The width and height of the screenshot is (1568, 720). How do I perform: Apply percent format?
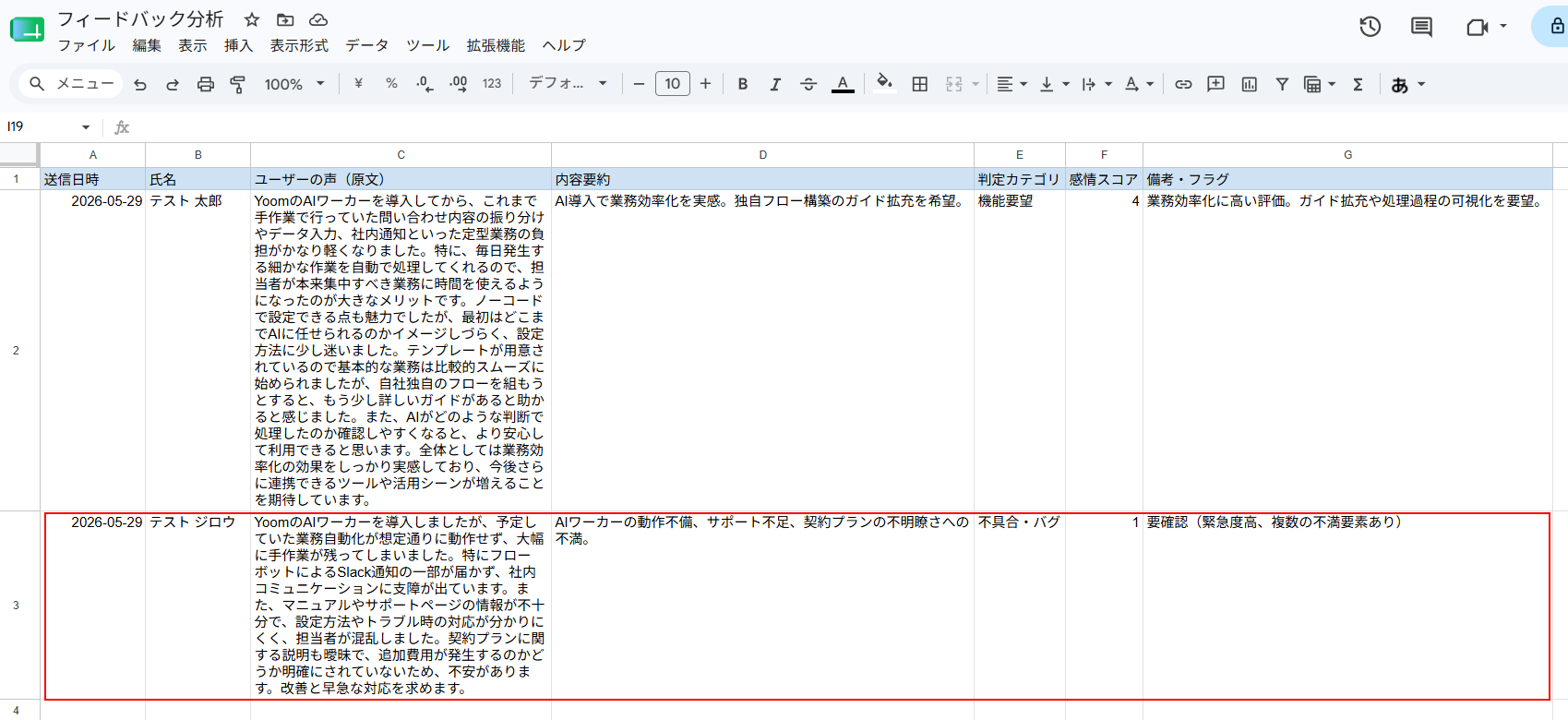tap(391, 84)
